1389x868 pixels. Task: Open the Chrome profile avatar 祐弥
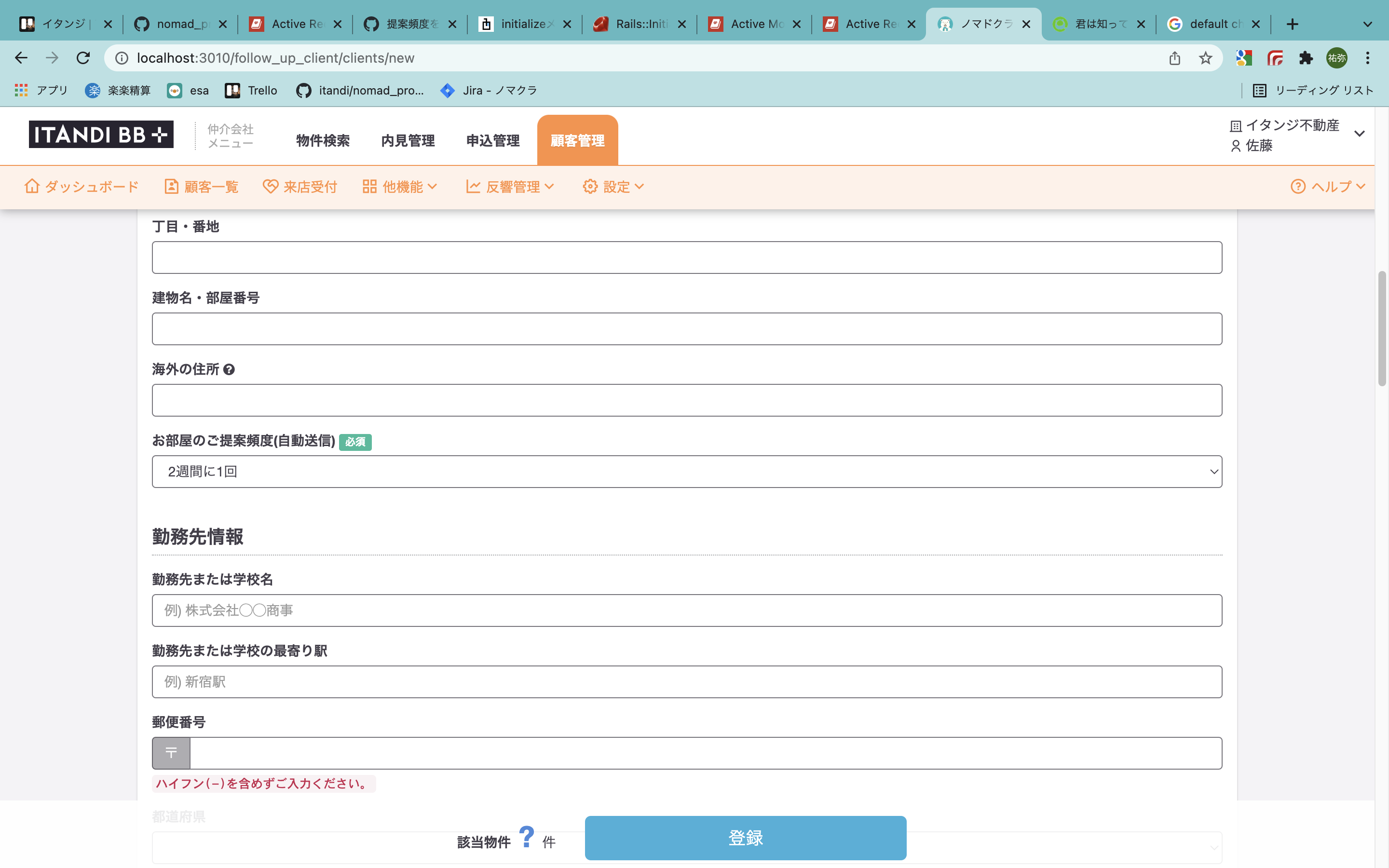1337,58
